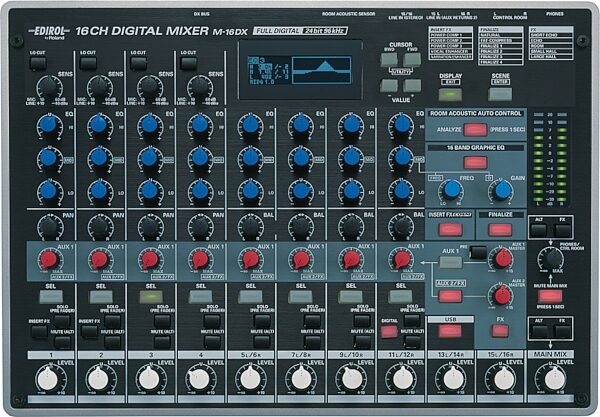This screenshot has width=600, height=417.
Task: Click the CURSOR FWD button
Action: (x=412, y=60)
